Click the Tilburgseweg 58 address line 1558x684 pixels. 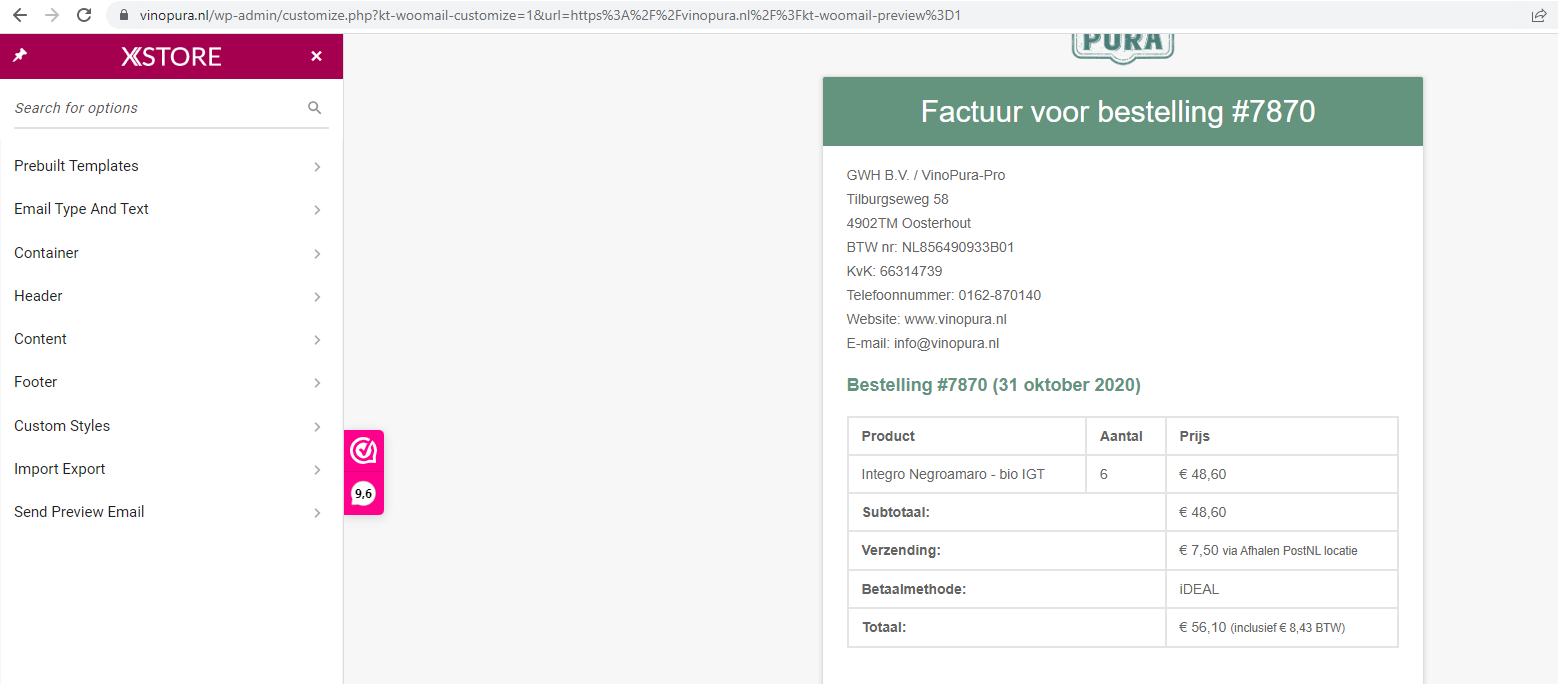(x=898, y=199)
